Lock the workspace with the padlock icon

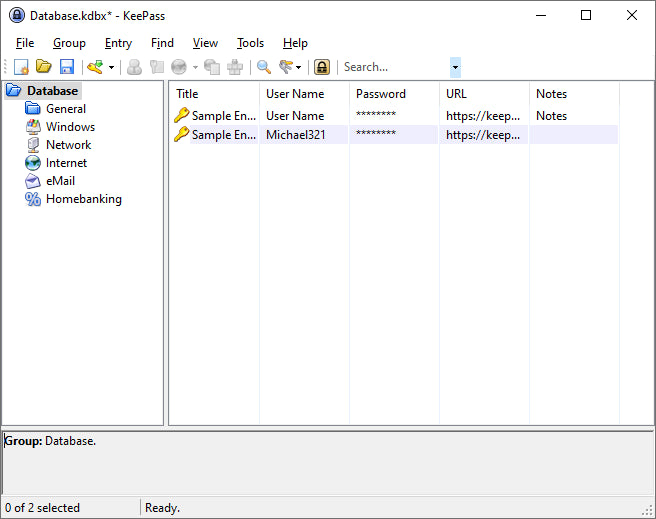[x=322, y=67]
